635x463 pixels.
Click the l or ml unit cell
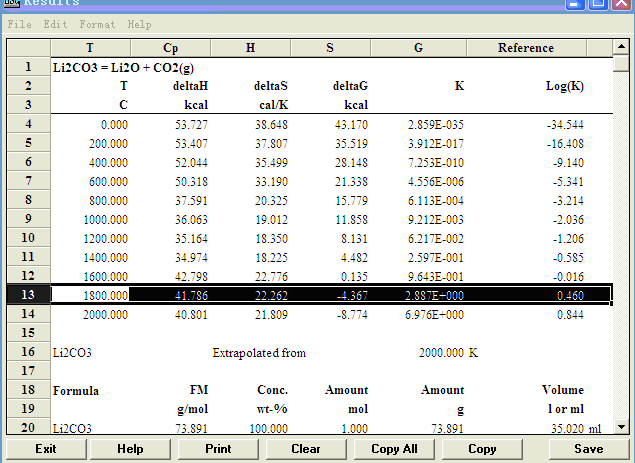pyautogui.click(x=566, y=409)
